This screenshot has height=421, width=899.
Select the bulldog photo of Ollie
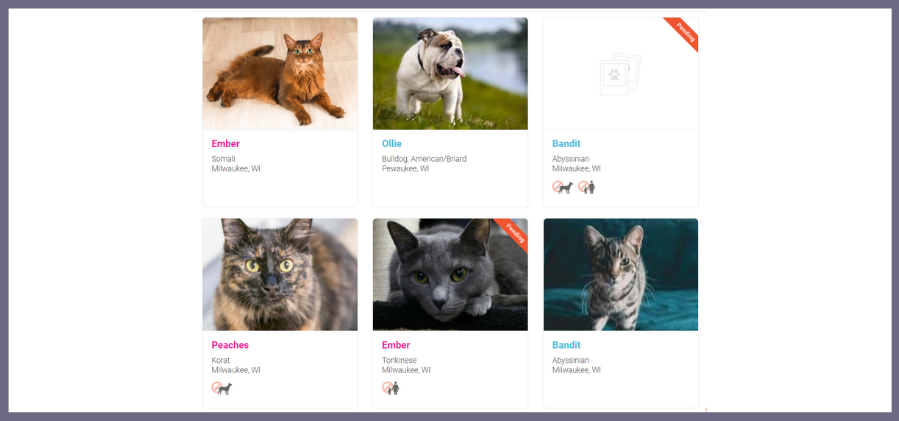(450, 73)
